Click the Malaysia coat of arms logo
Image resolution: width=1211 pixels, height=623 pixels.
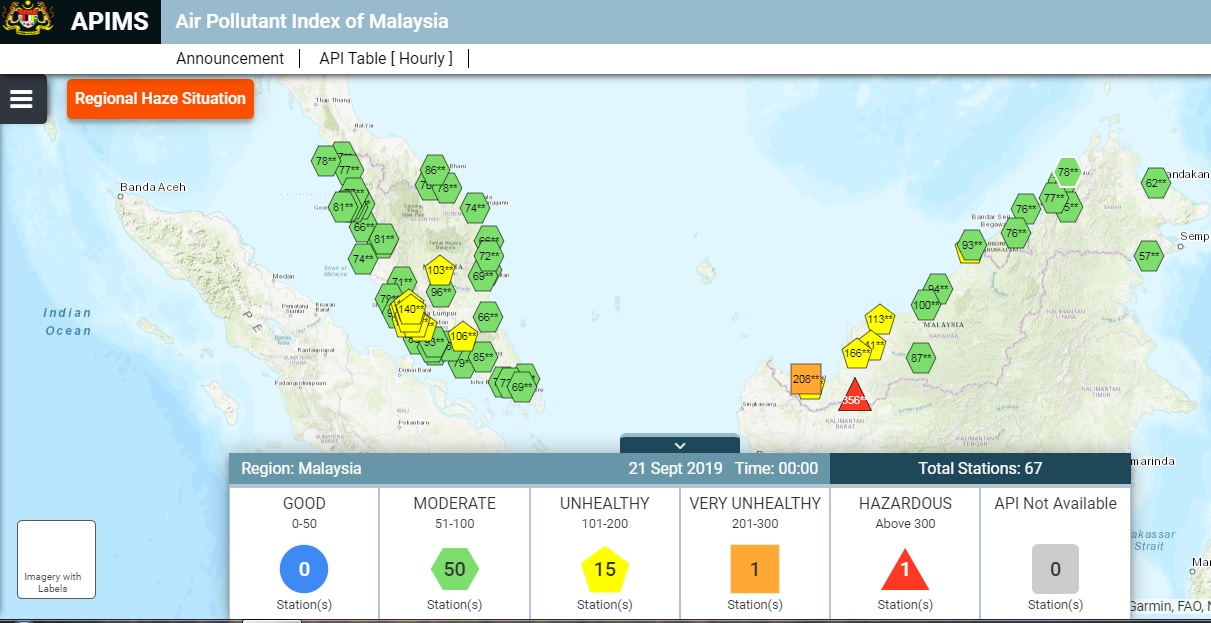pos(28,20)
